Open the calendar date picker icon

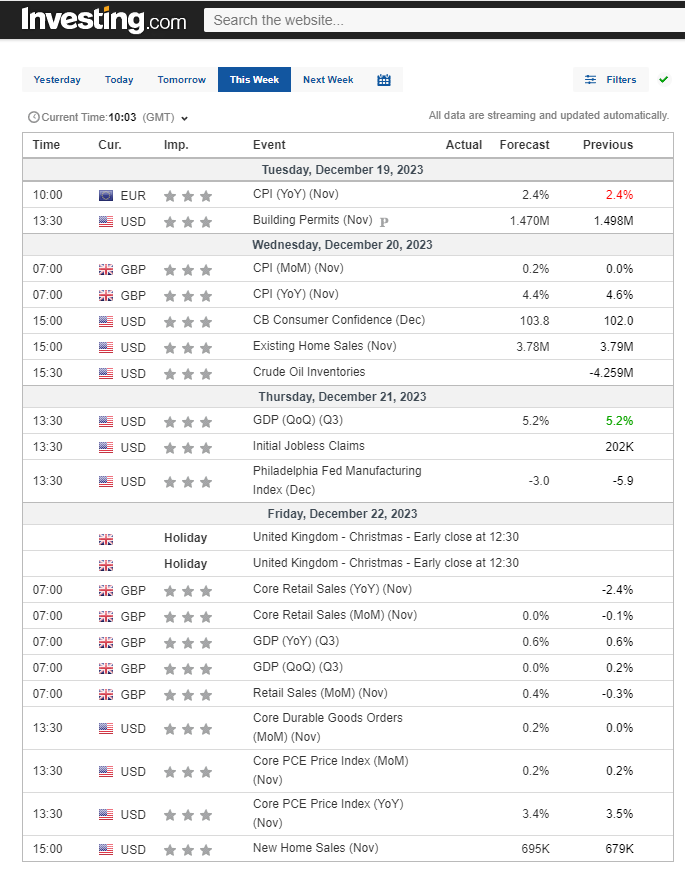click(384, 80)
